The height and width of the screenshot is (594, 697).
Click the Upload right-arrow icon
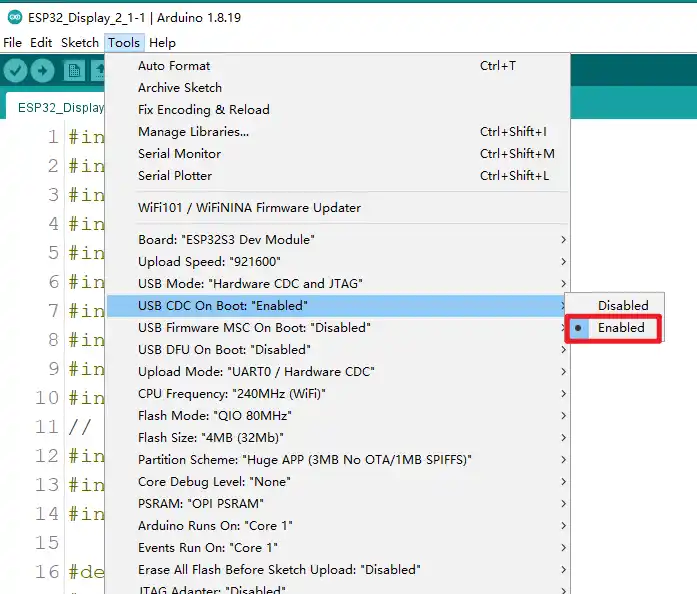click(x=42, y=70)
